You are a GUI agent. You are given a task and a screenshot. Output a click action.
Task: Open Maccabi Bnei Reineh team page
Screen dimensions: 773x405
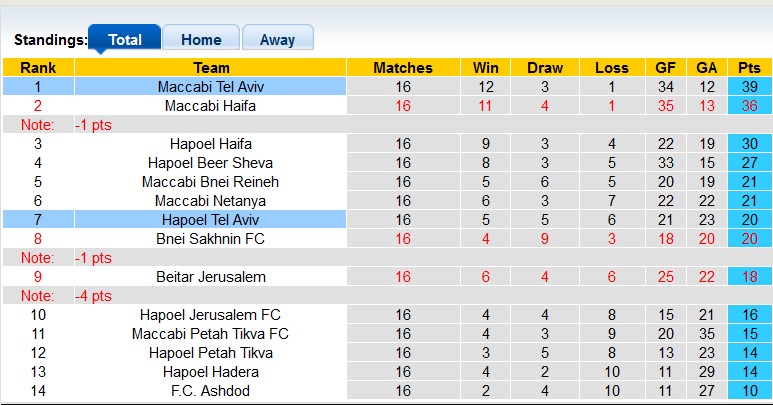click(x=210, y=182)
